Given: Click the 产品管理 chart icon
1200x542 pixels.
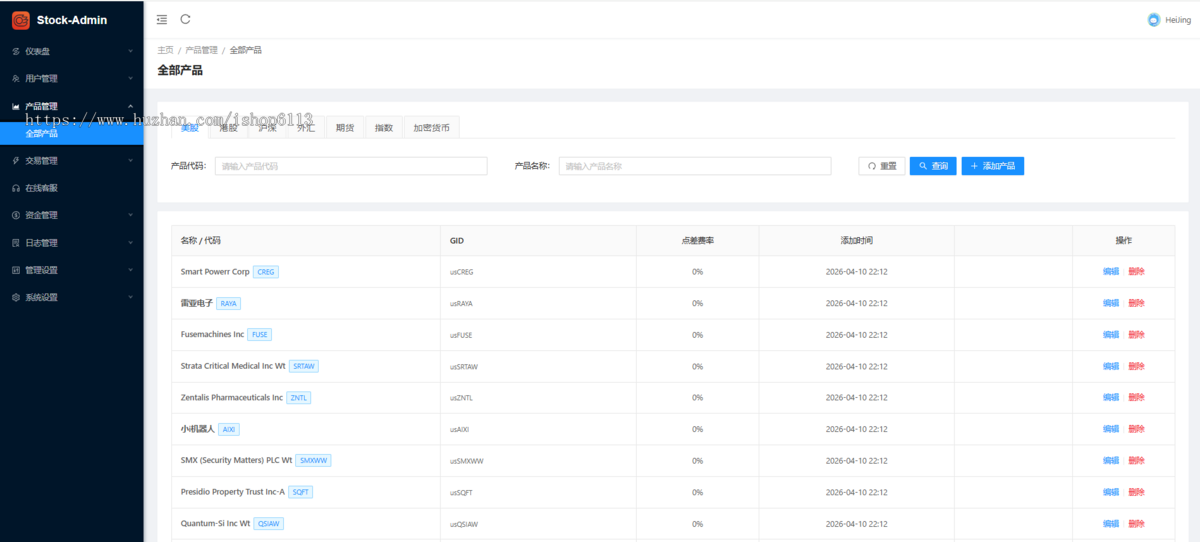Looking at the screenshot, I should tap(16, 106).
